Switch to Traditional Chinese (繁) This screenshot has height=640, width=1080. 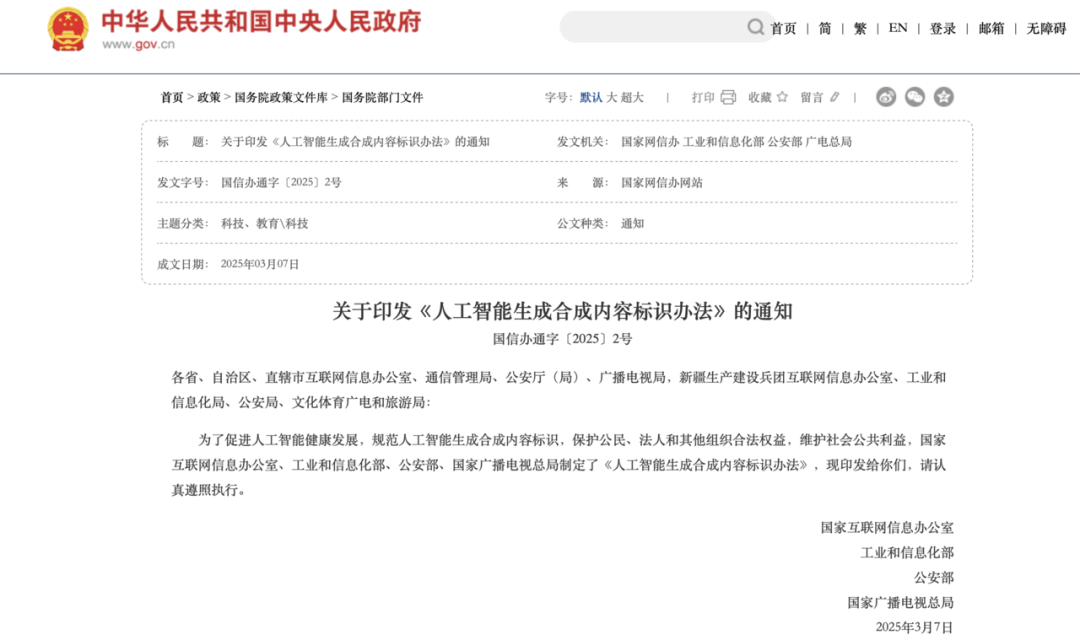click(860, 28)
